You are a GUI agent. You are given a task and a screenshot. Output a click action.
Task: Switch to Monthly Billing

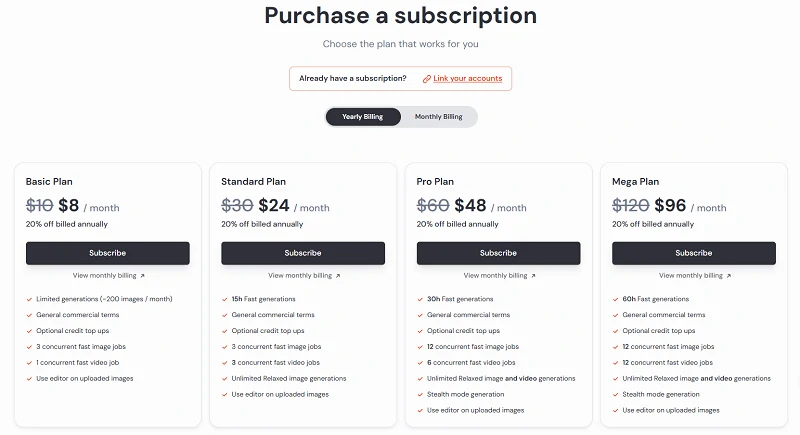point(438,117)
